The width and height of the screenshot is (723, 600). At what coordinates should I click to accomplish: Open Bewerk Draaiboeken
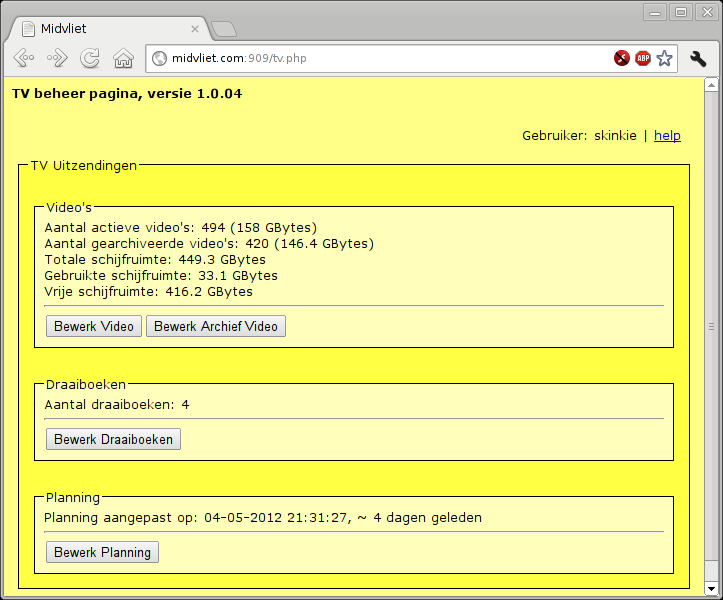(113, 439)
